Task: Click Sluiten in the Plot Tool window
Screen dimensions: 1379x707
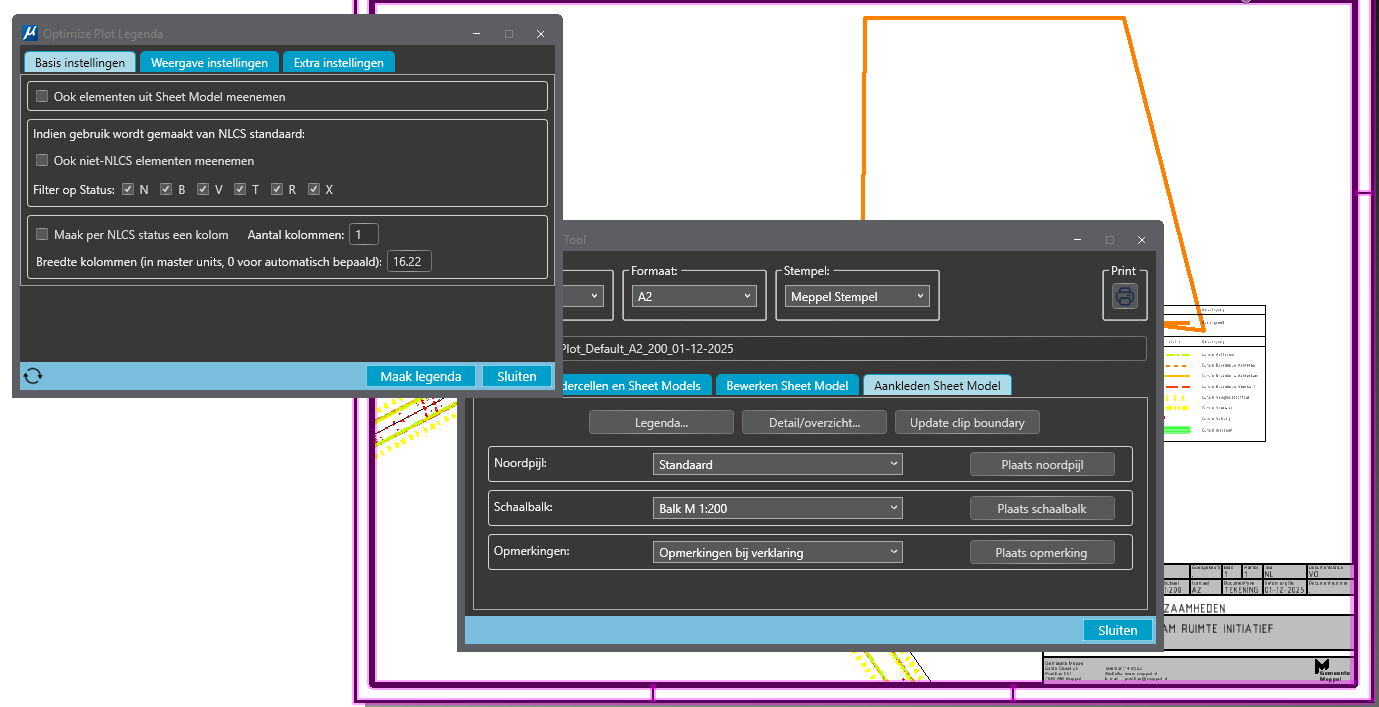Action: point(1118,630)
